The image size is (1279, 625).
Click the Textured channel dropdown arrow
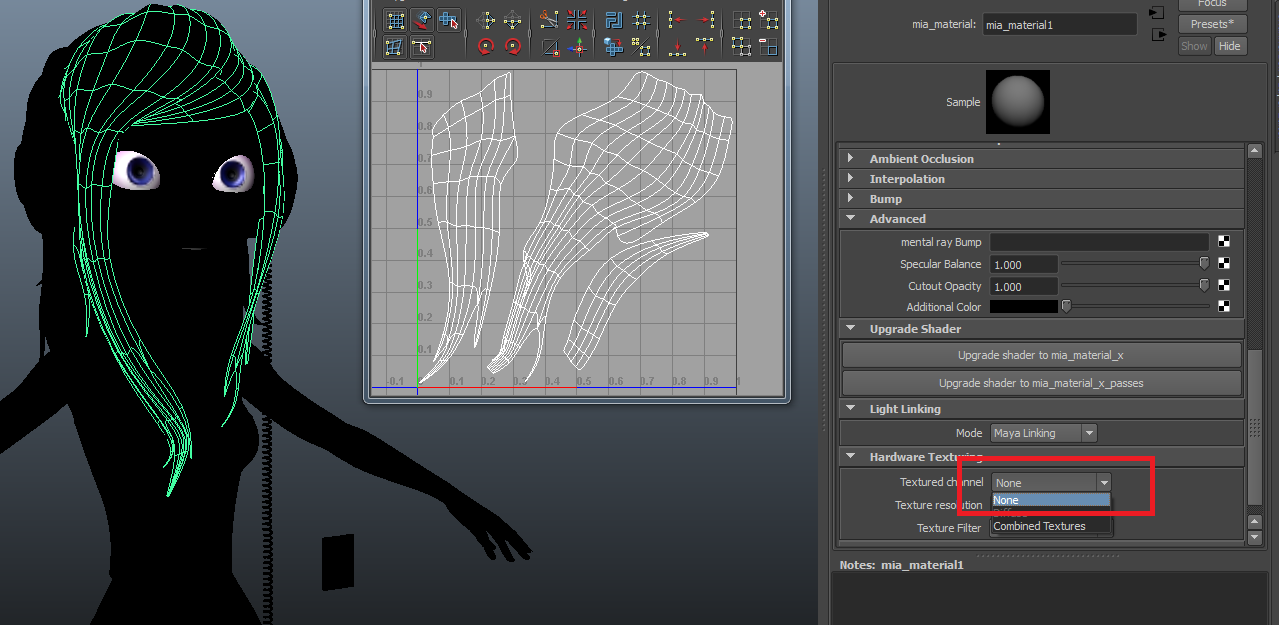1104,483
